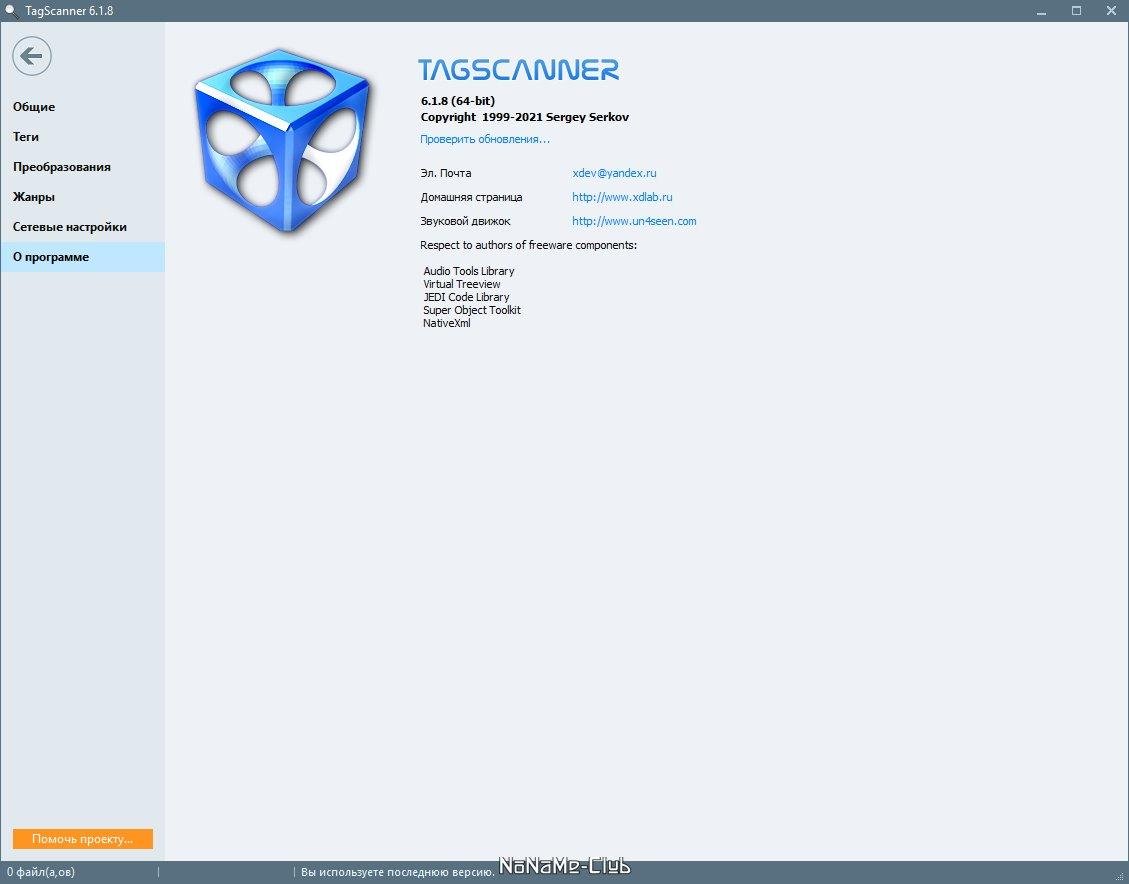Open the http://www.un4seen.com link
The height and width of the screenshot is (884, 1129).
tap(634, 221)
